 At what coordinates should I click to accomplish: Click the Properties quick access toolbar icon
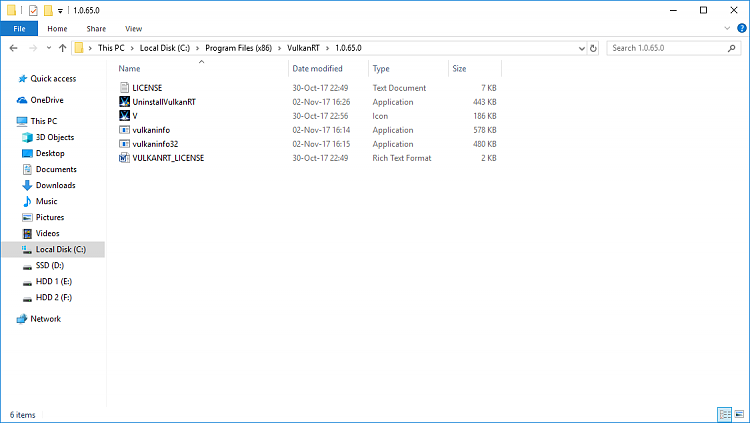(33, 10)
